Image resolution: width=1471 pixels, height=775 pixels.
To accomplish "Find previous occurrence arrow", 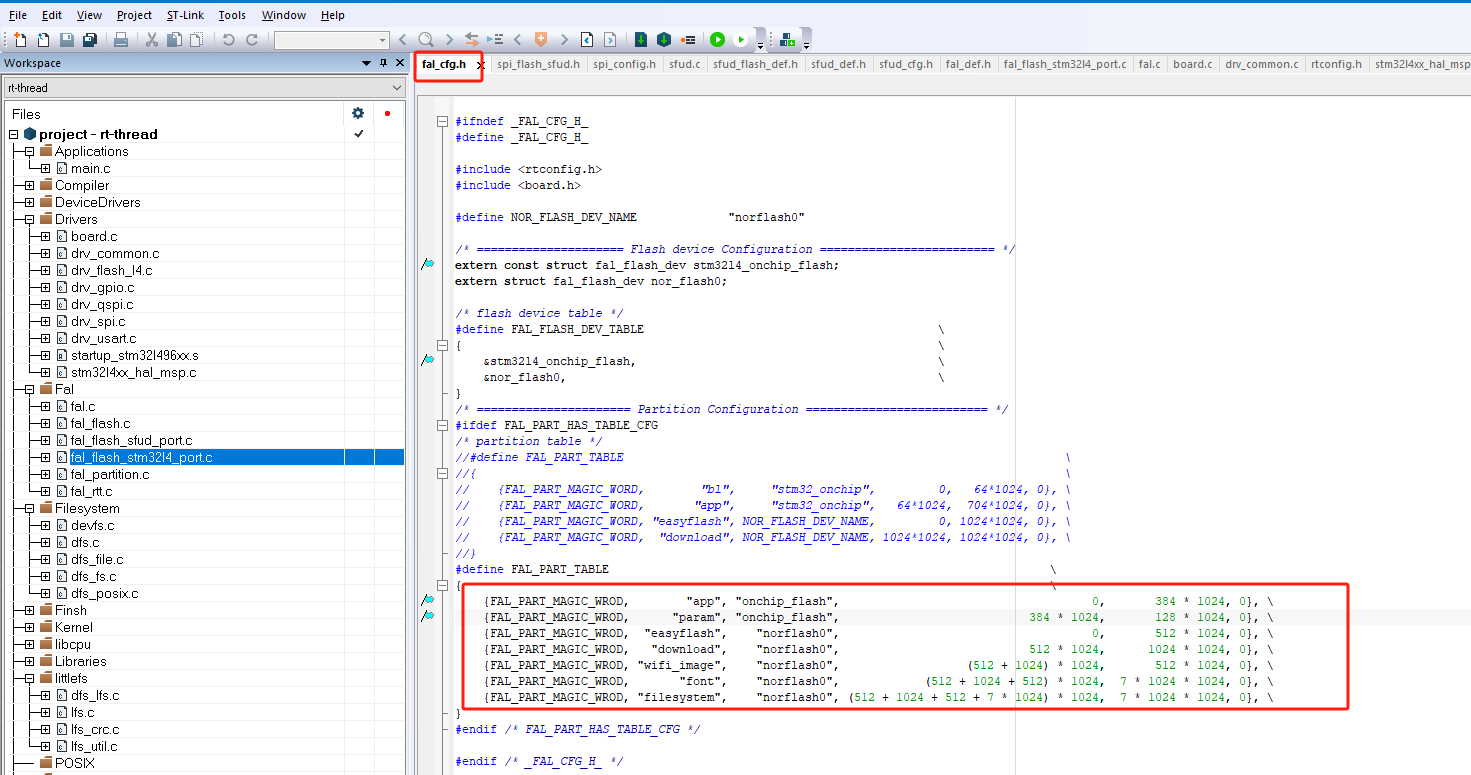I will coord(402,40).
